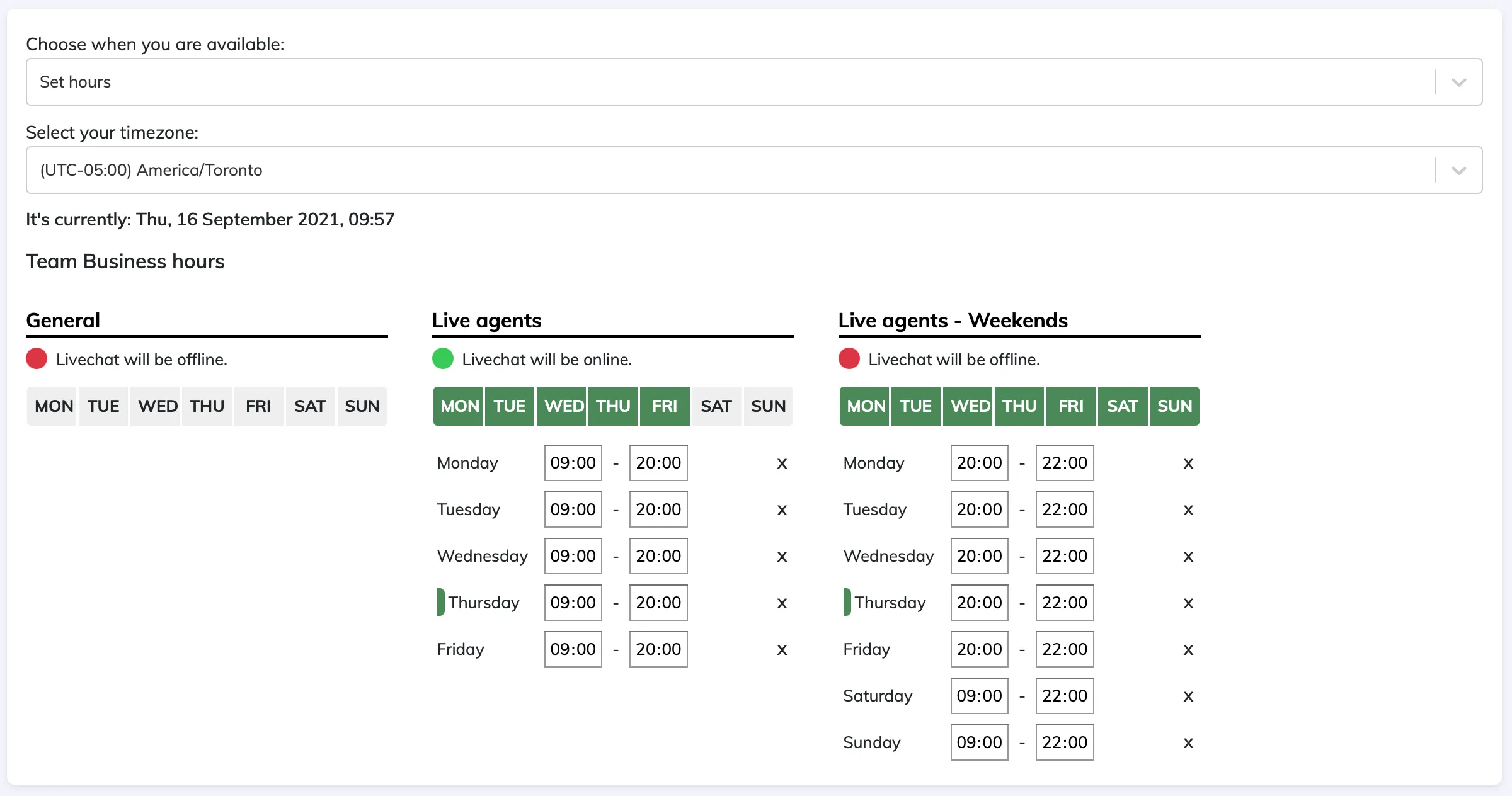Remove Wednesday hours in Live agents - Weekends
The width and height of the screenshot is (1512, 796).
click(1188, 557)
